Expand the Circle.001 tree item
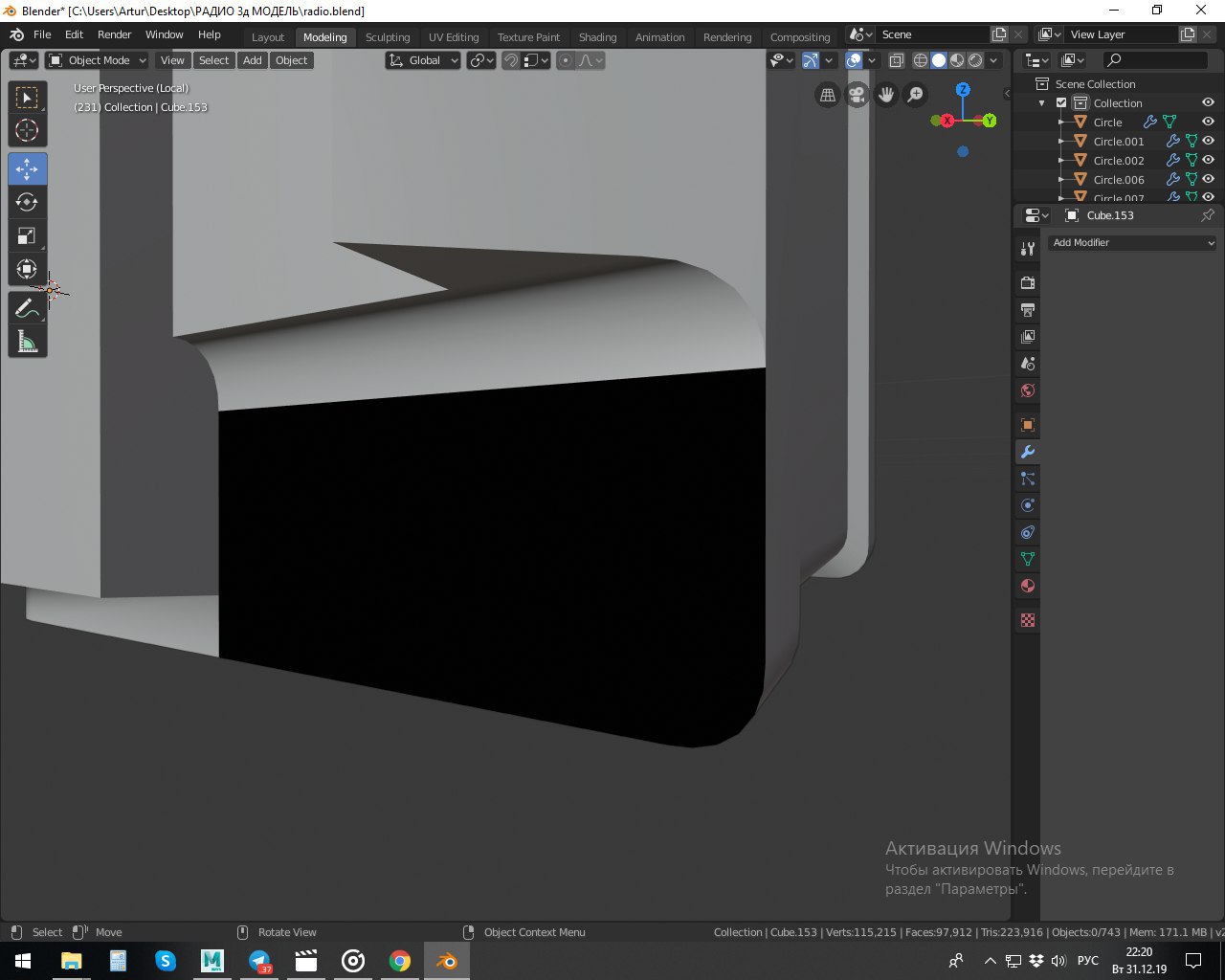Screen dimensions: 1225x980 pos(1060,142)
